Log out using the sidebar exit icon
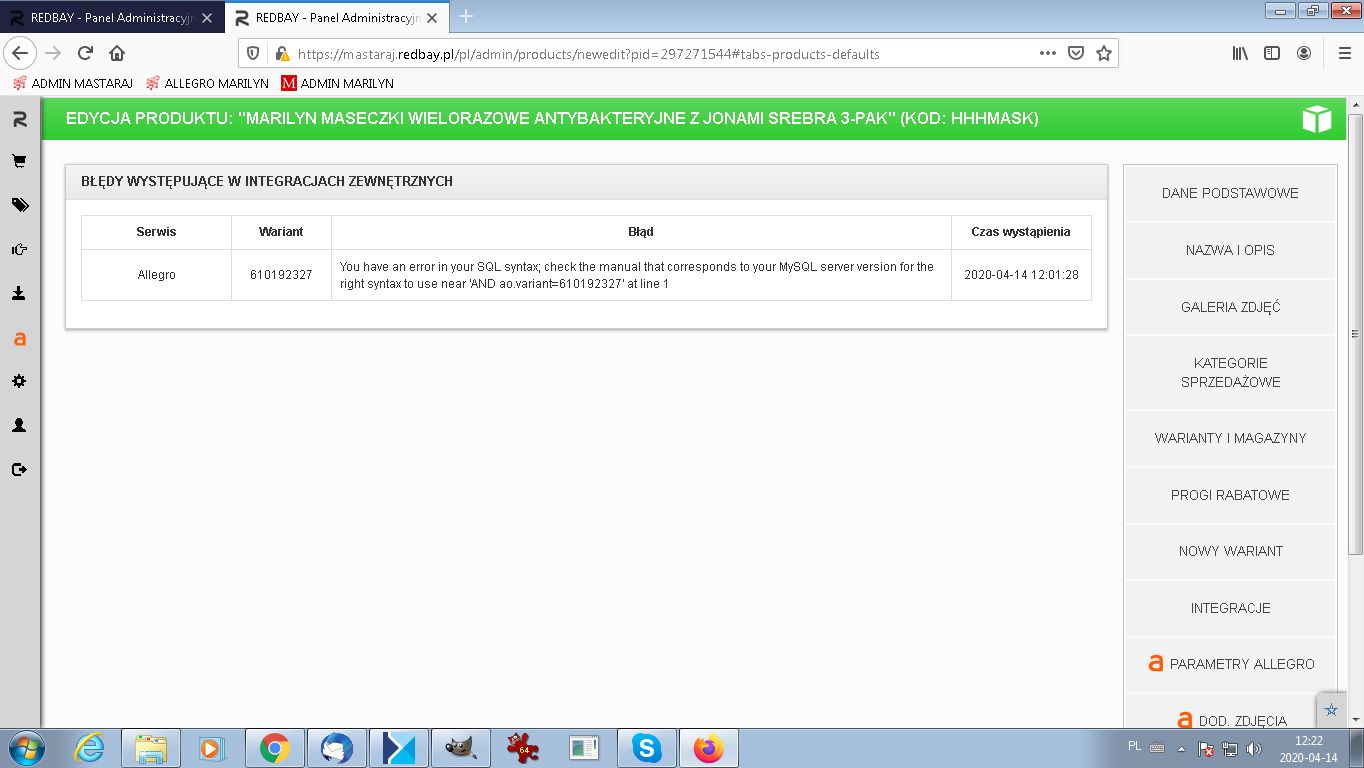 (19, 469)
